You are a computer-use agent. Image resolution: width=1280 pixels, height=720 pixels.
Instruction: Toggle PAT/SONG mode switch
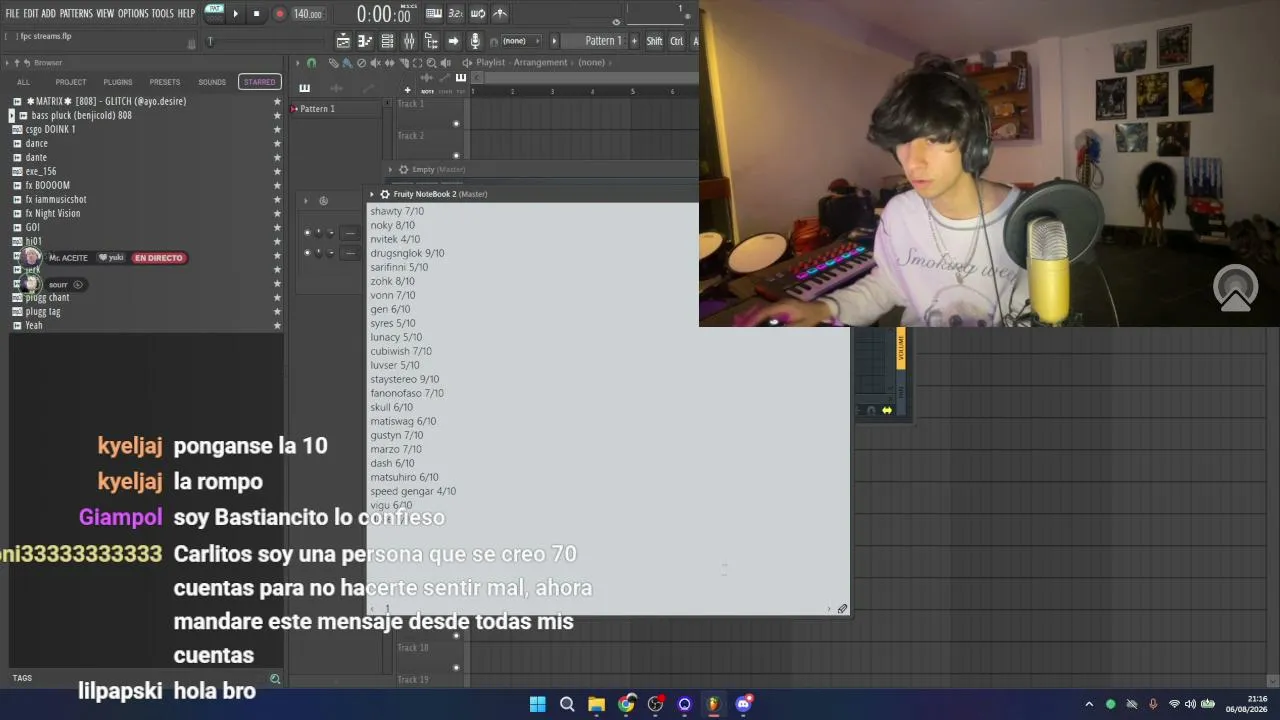tap(214, 13)
